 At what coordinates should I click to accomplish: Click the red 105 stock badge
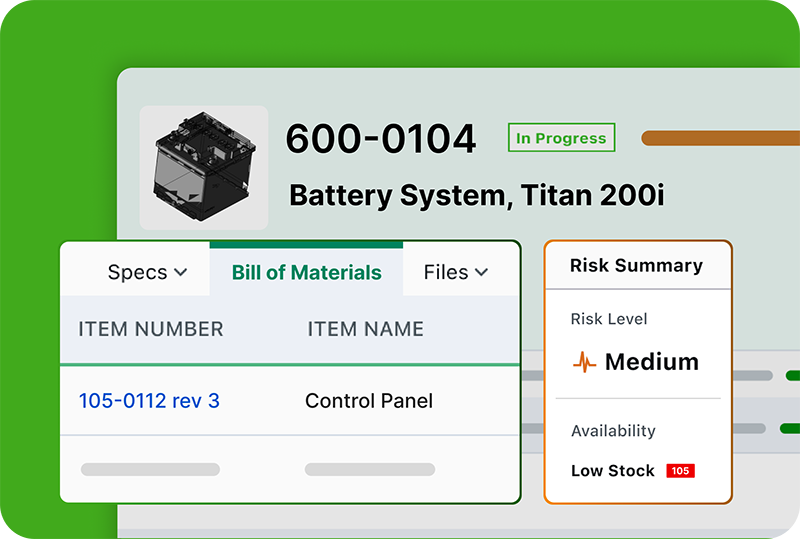(x=680, y=471)
